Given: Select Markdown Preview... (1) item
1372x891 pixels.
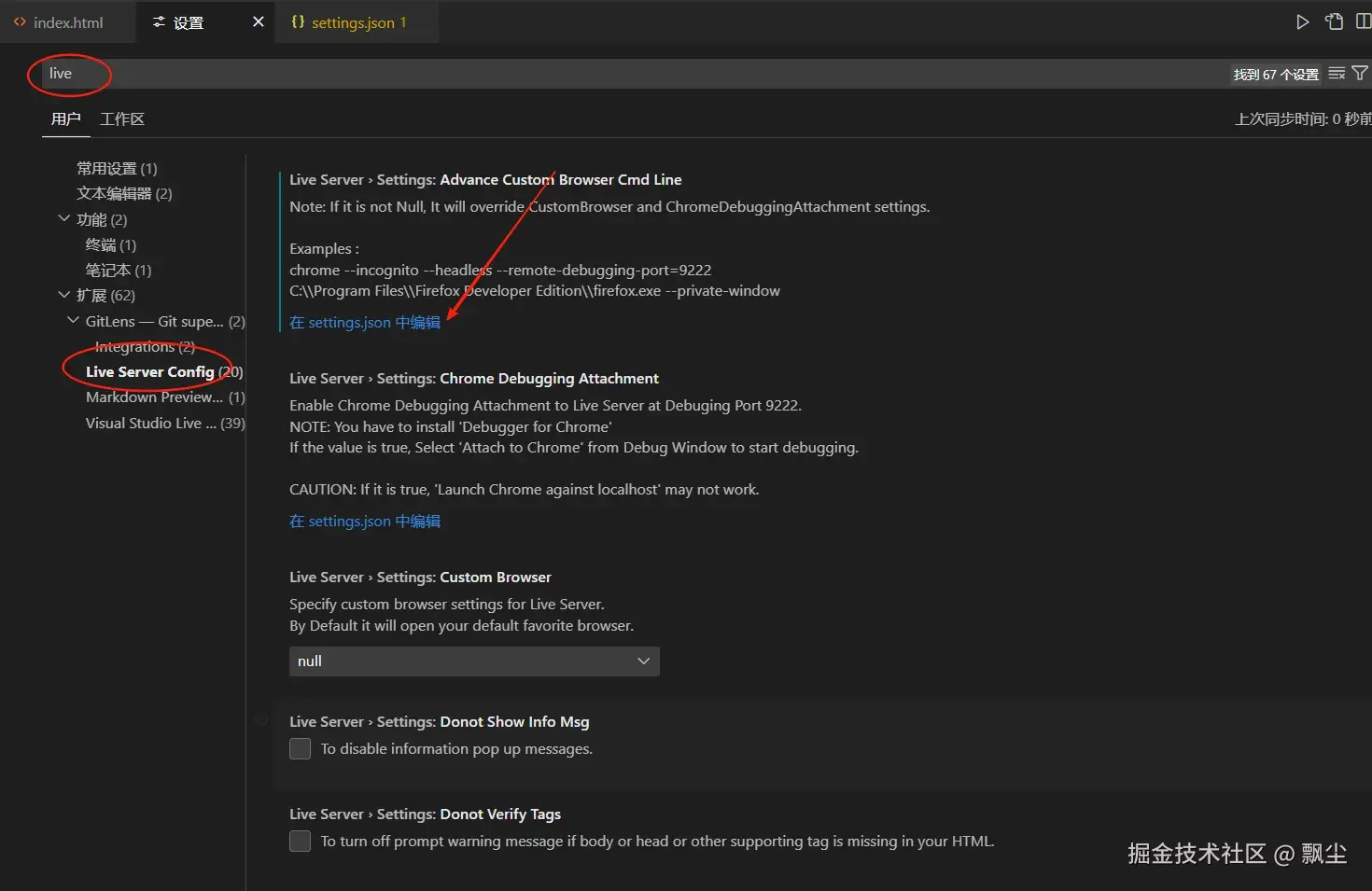Looking at the screenshot, I should coord(165,397).
